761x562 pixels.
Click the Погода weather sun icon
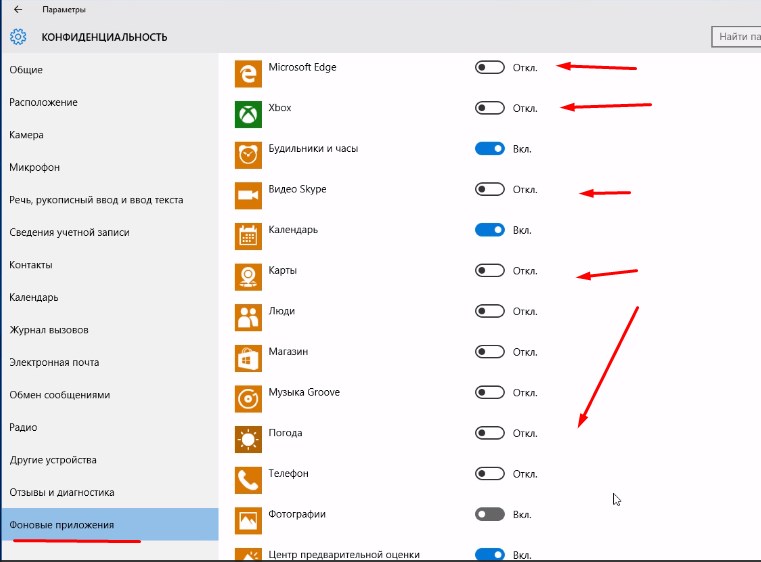coord(248,440)
